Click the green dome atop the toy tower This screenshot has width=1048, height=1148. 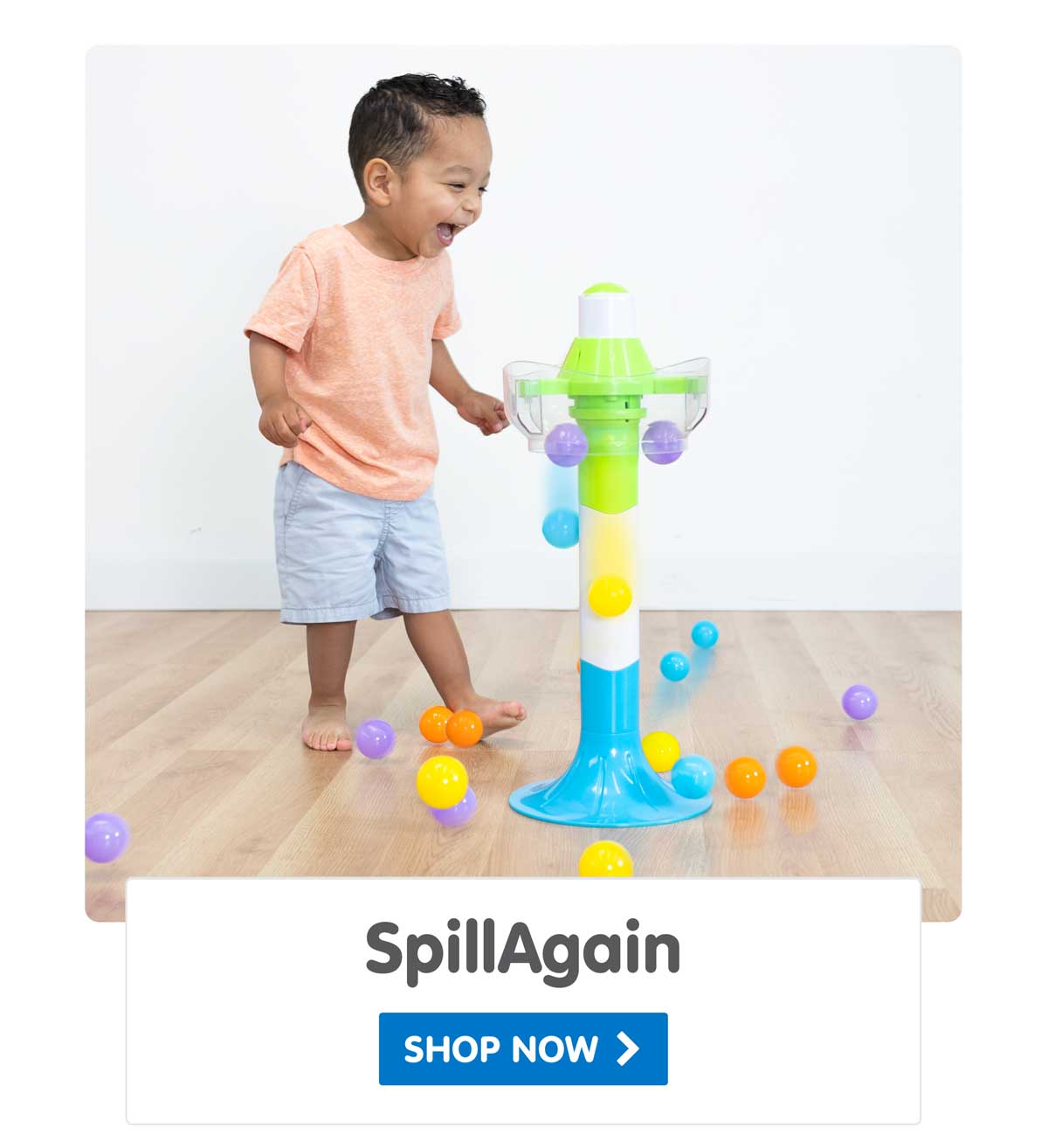coord(605,289)
